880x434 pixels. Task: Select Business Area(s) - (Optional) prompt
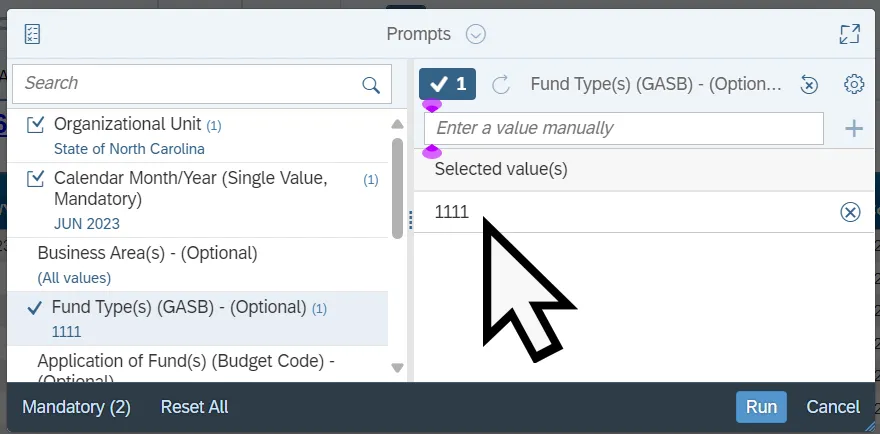click(x=147, y=254)
